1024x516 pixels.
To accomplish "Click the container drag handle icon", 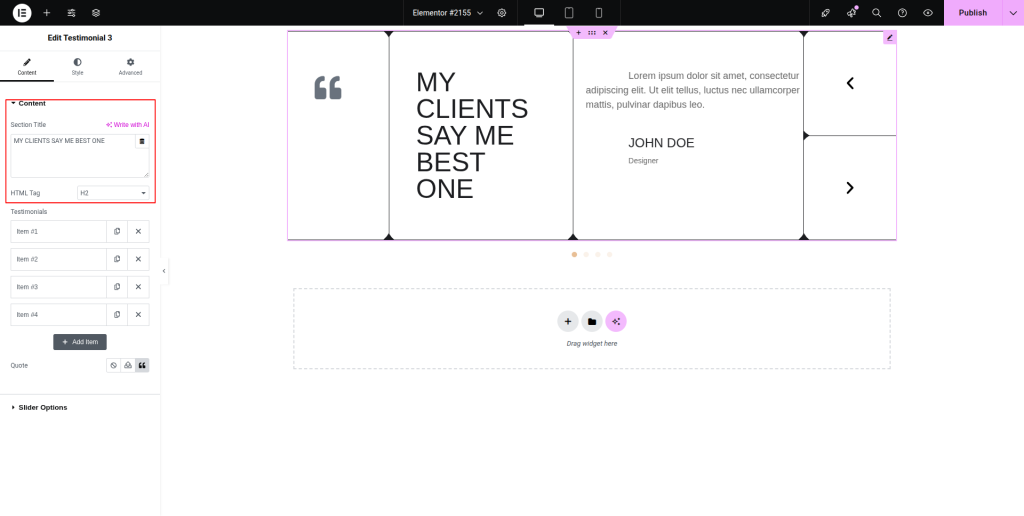I will (x=592, y=33).
